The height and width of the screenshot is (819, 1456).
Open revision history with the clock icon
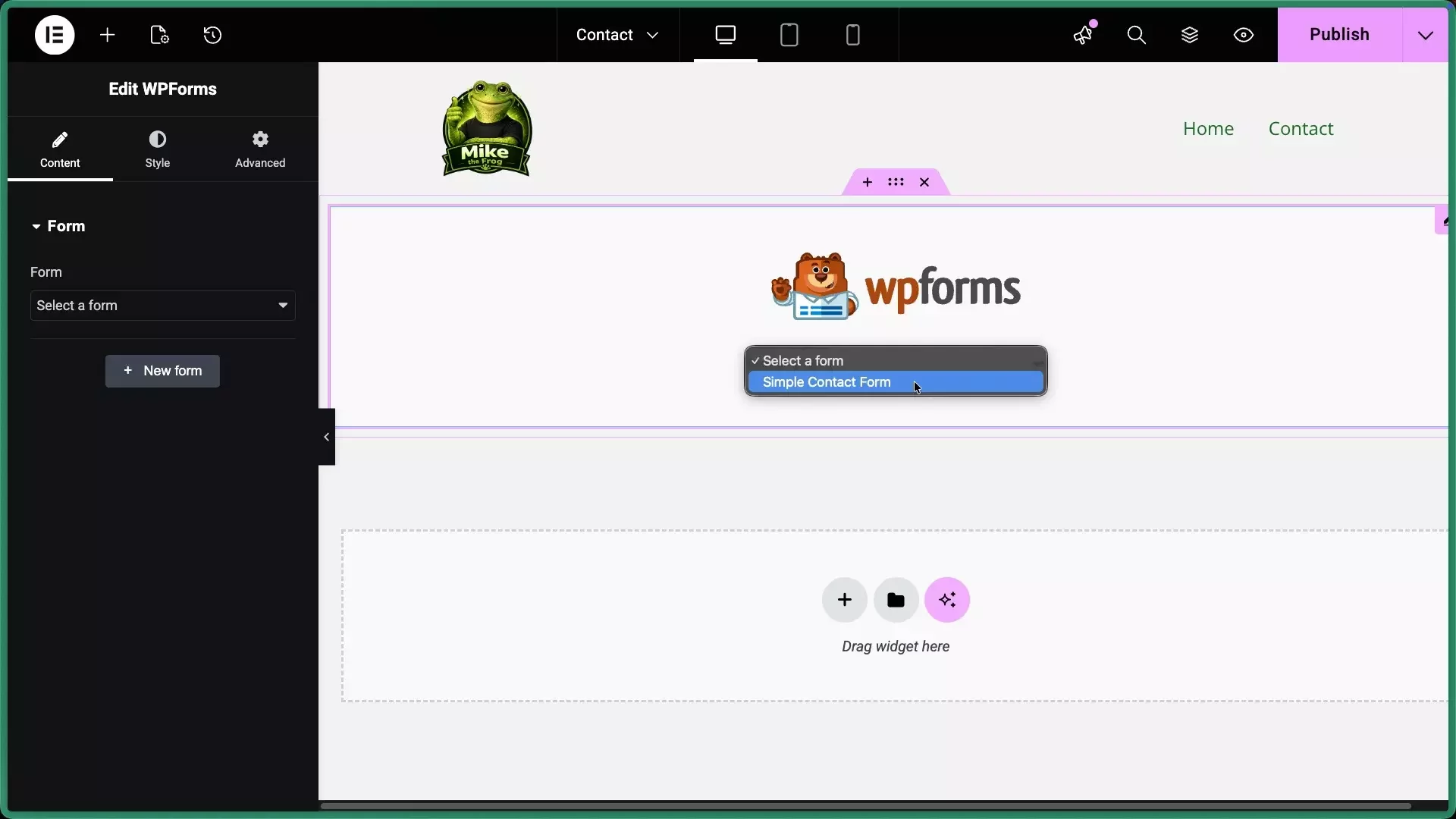(212, 35)
